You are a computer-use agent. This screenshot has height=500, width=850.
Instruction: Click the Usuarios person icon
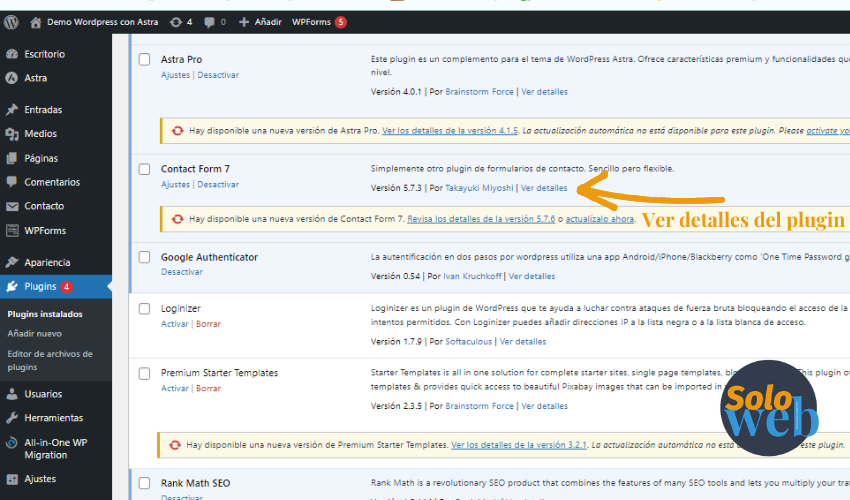[12, 394]
